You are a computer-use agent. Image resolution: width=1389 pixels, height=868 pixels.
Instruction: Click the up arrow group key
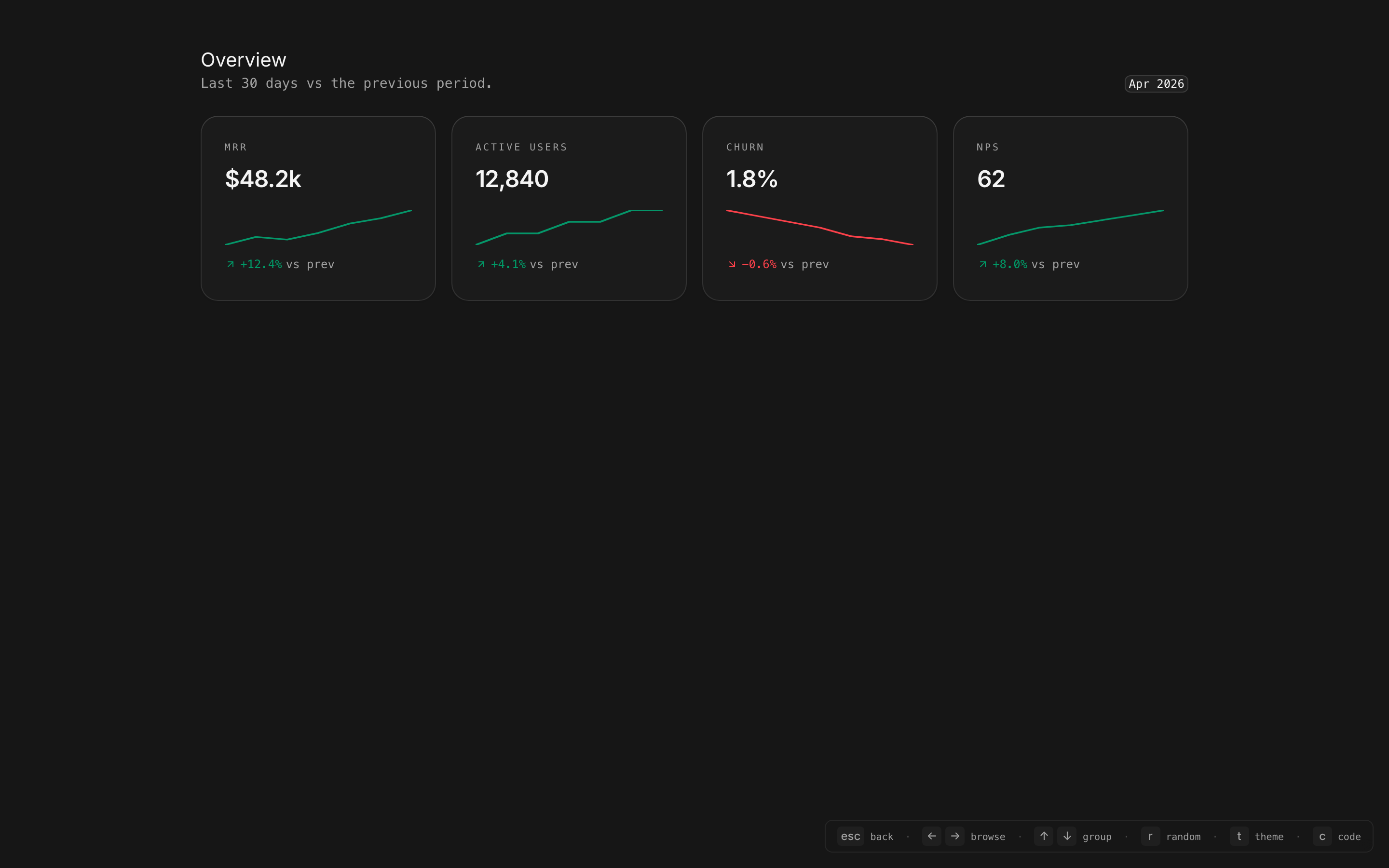(1044, 837)
